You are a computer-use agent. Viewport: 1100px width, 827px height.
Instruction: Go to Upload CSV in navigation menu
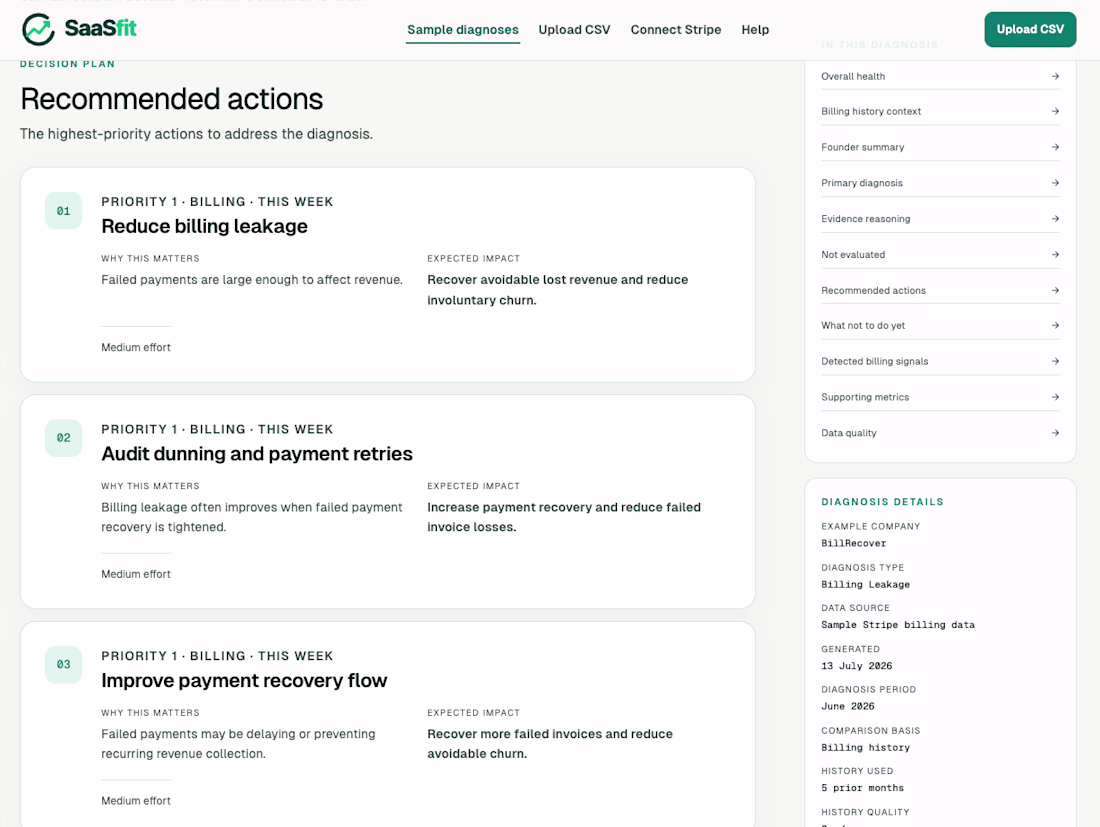coord(574,29)
